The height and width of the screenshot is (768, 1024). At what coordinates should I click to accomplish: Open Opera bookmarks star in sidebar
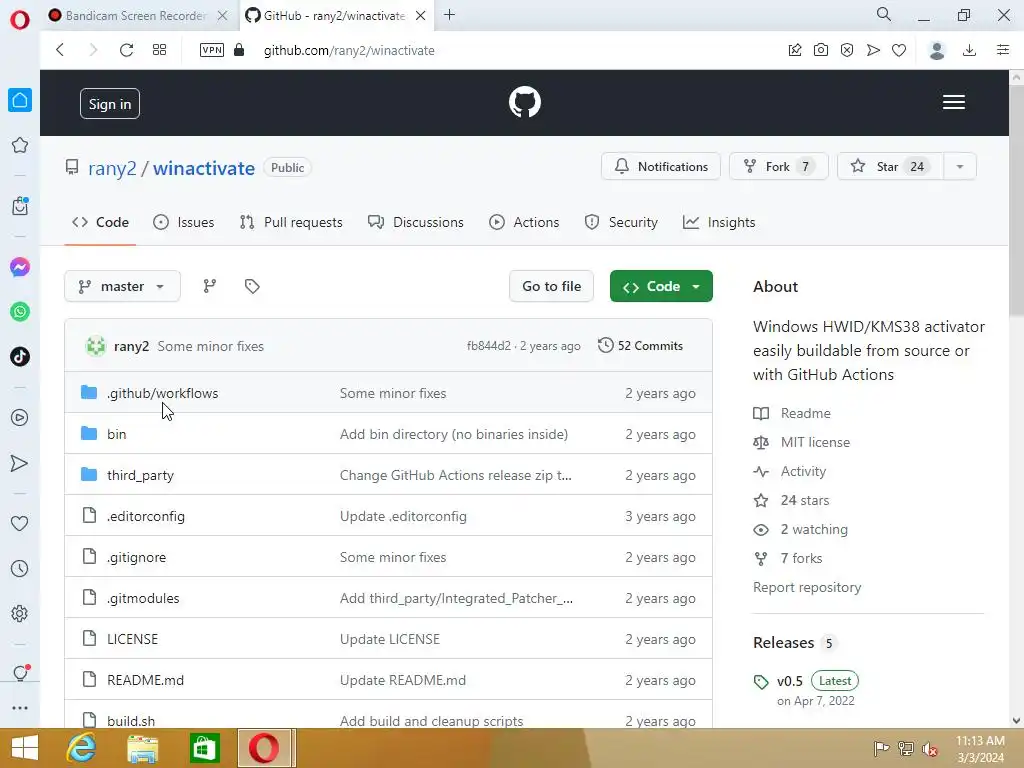coord(20,145)
